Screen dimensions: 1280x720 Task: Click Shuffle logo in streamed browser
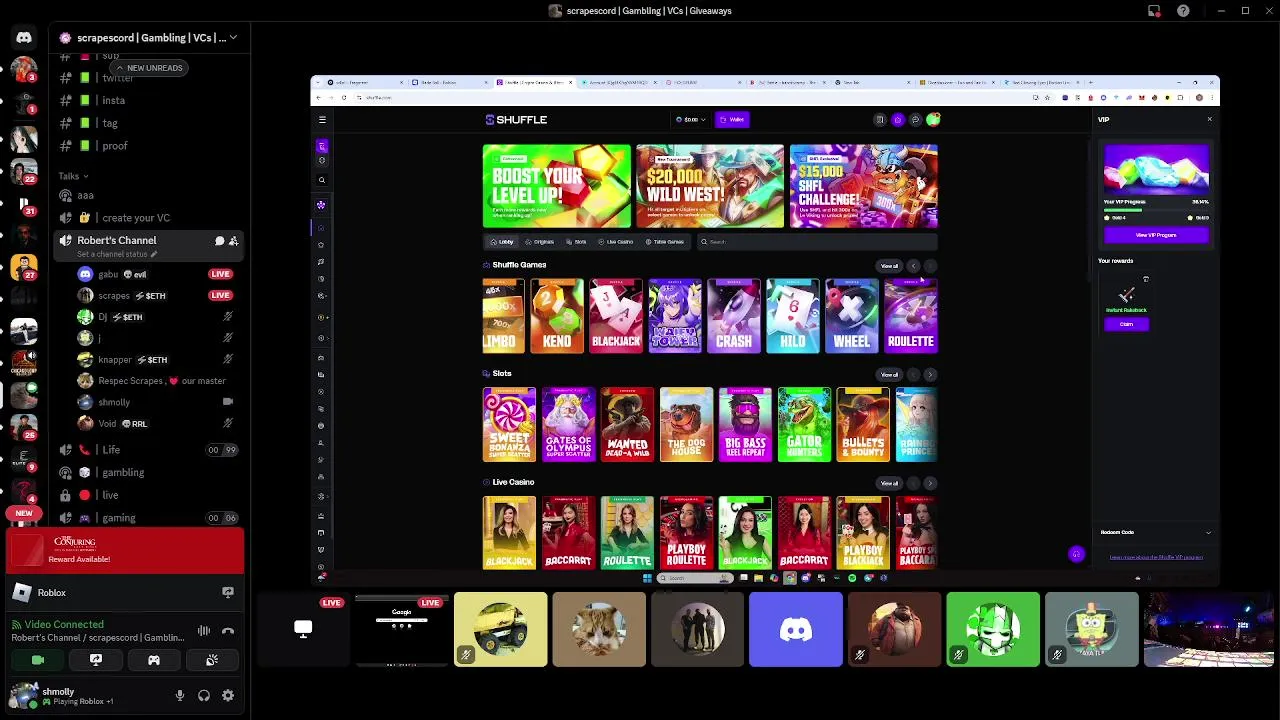[516, 120]
